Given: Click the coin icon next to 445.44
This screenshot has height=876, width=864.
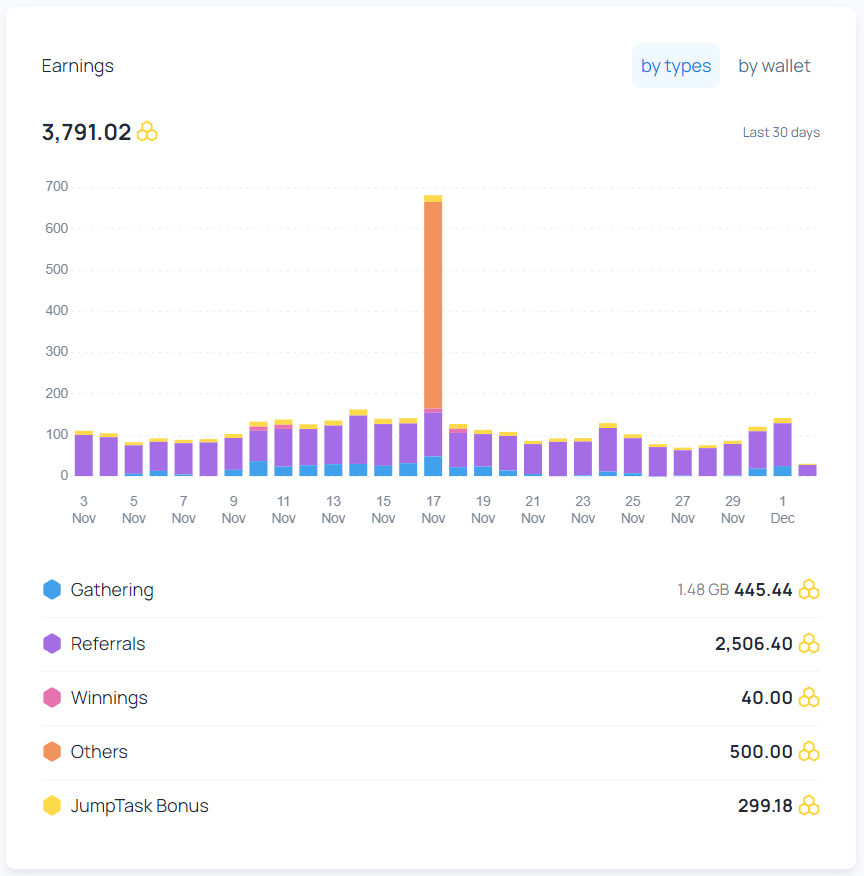Looking at the screenshot, I should 809,589.
